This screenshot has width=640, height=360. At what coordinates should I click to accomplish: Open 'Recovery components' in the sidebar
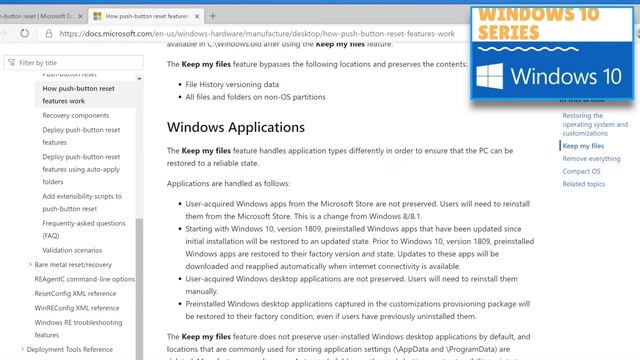pyautogui.click(x=76, y=116)
